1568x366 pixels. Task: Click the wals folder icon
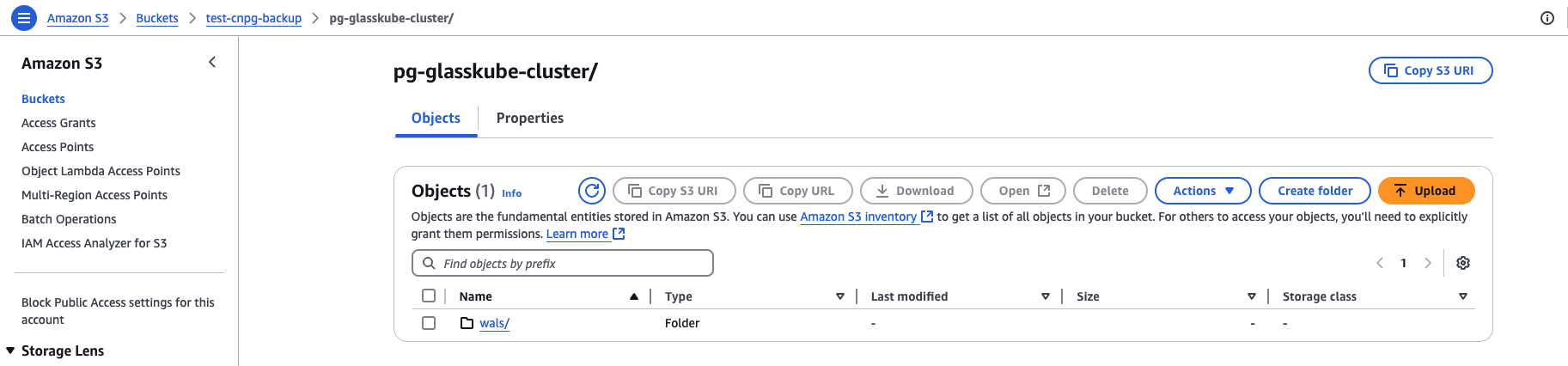tap(467, 323)
